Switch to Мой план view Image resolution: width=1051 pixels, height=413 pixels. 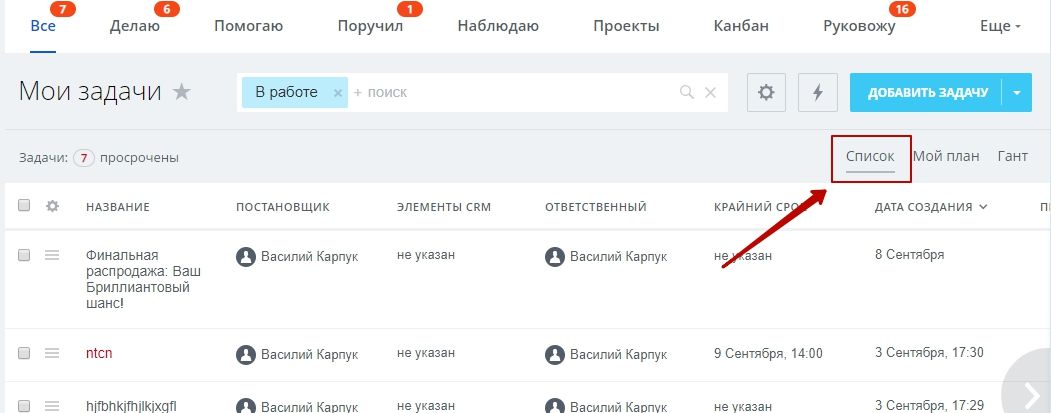pos(946,156)
